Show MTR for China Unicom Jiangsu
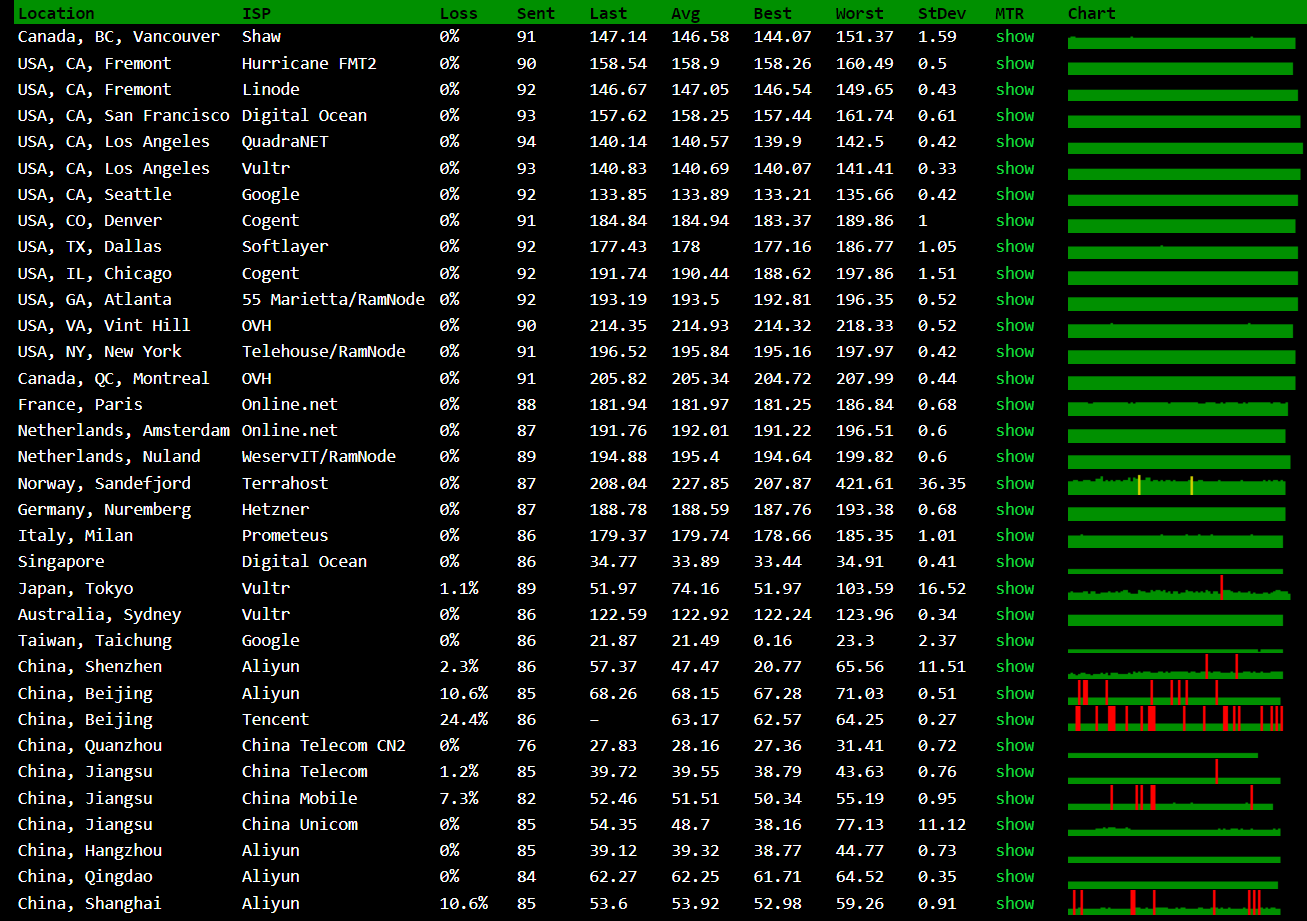1307x921 pixels. coord(1015,824)
